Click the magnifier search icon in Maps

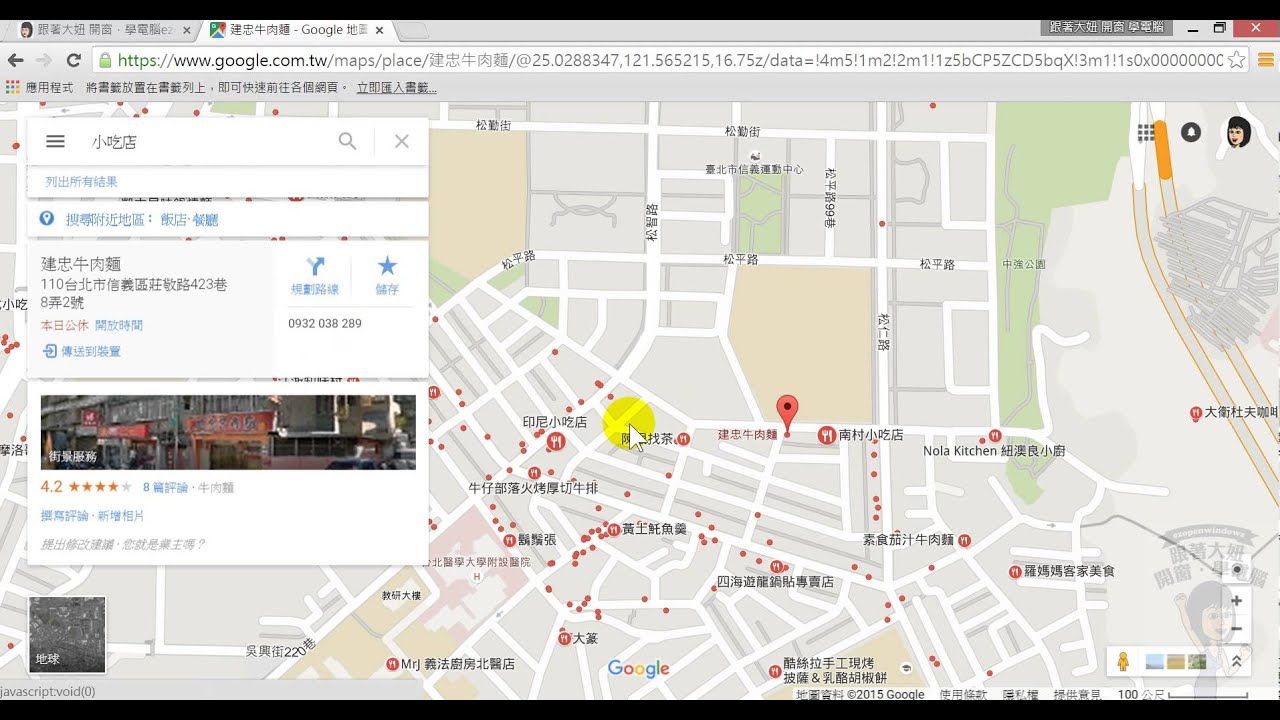click(347, 142)
